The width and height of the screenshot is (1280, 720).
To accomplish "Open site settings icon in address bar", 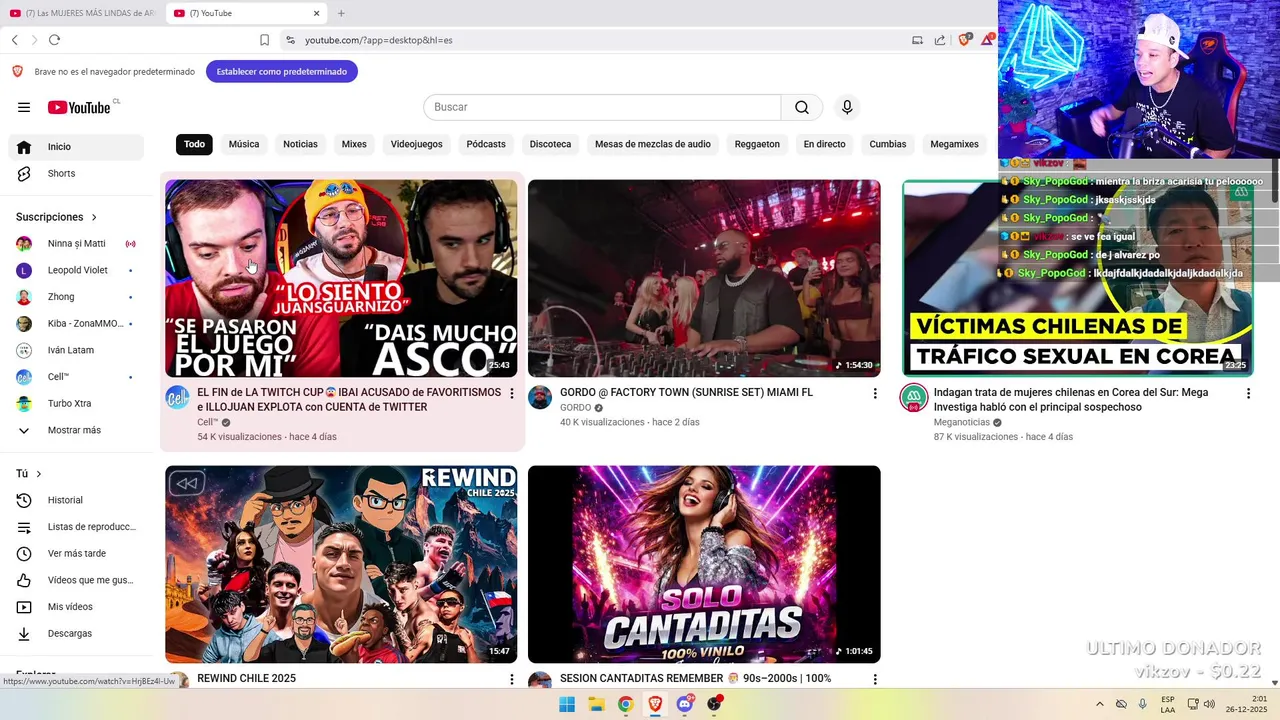I will [x=290, y=40].
